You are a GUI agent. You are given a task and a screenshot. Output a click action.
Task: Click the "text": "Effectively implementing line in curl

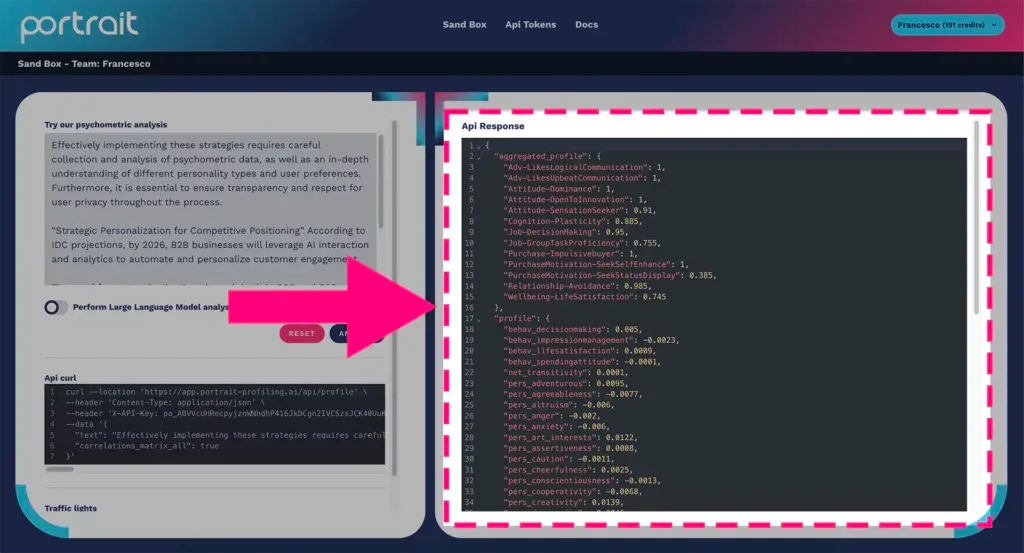point(229,435)
